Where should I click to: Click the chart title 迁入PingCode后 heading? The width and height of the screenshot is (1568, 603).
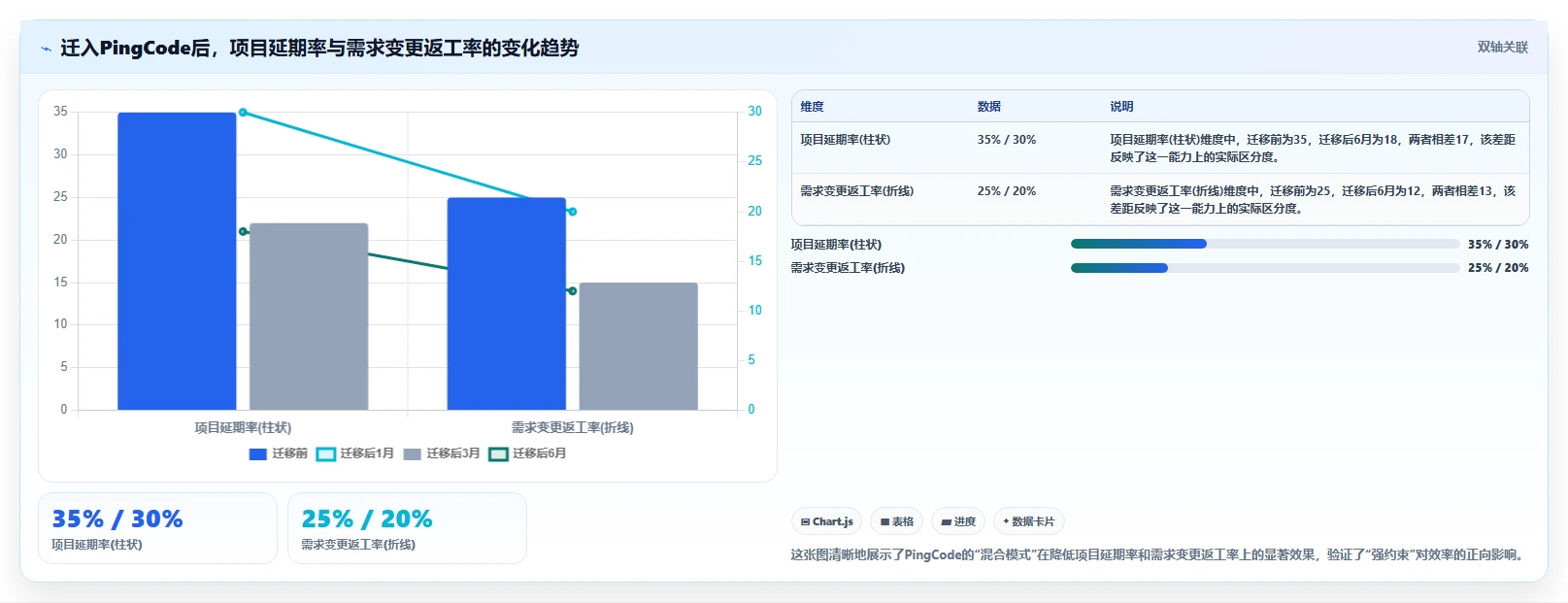point(319,48)
